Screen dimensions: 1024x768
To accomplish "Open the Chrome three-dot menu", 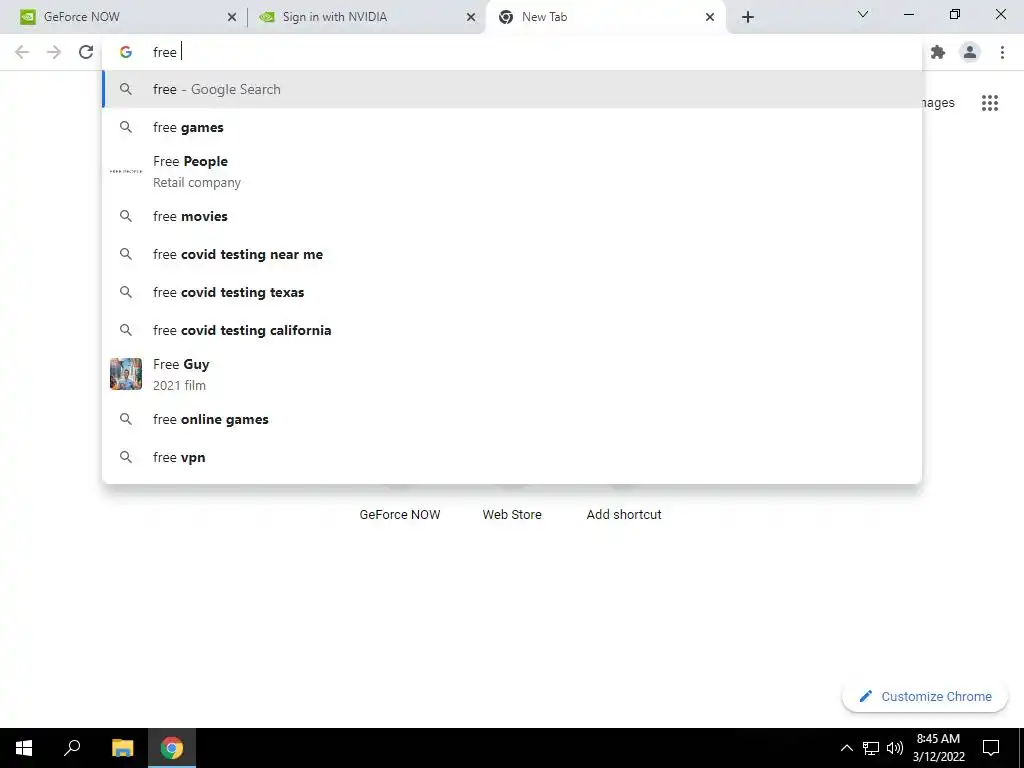I will click(x=1002, y=52).
